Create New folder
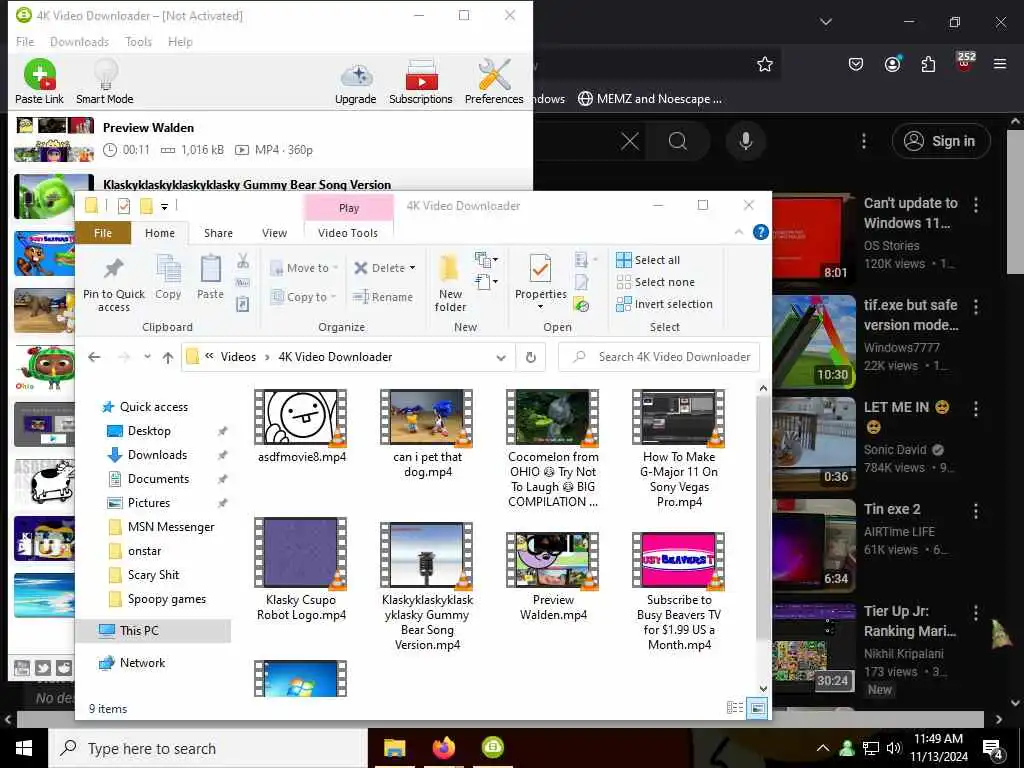The width and height of the screenshot is (1024, 768). [x=450, y=283]
